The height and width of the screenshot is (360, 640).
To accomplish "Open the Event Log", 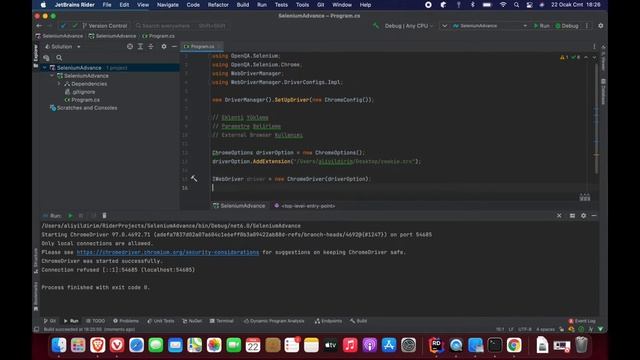I will click(x=582, y=321).
